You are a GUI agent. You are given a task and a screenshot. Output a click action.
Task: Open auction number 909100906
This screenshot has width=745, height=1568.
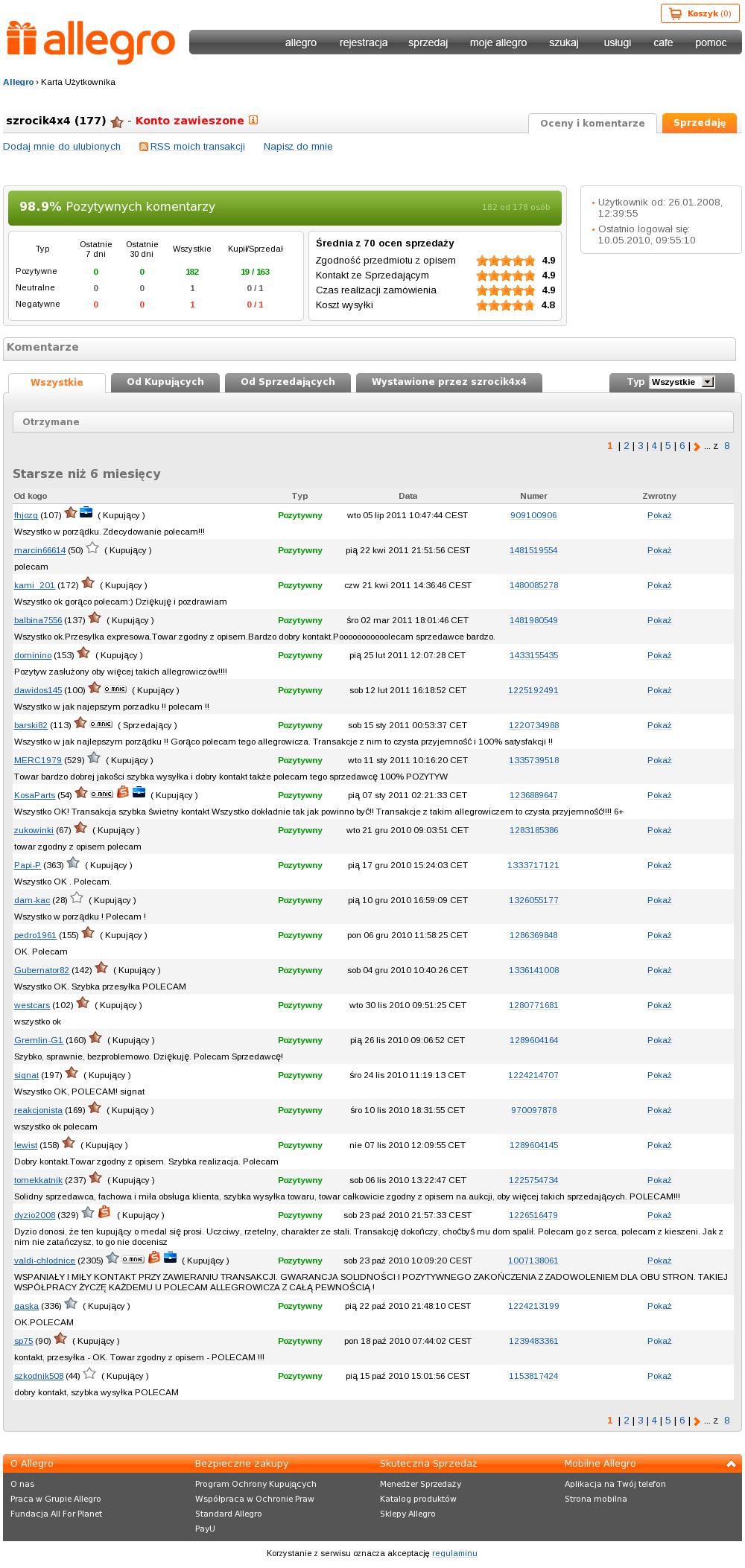click(x=533, y=515)
